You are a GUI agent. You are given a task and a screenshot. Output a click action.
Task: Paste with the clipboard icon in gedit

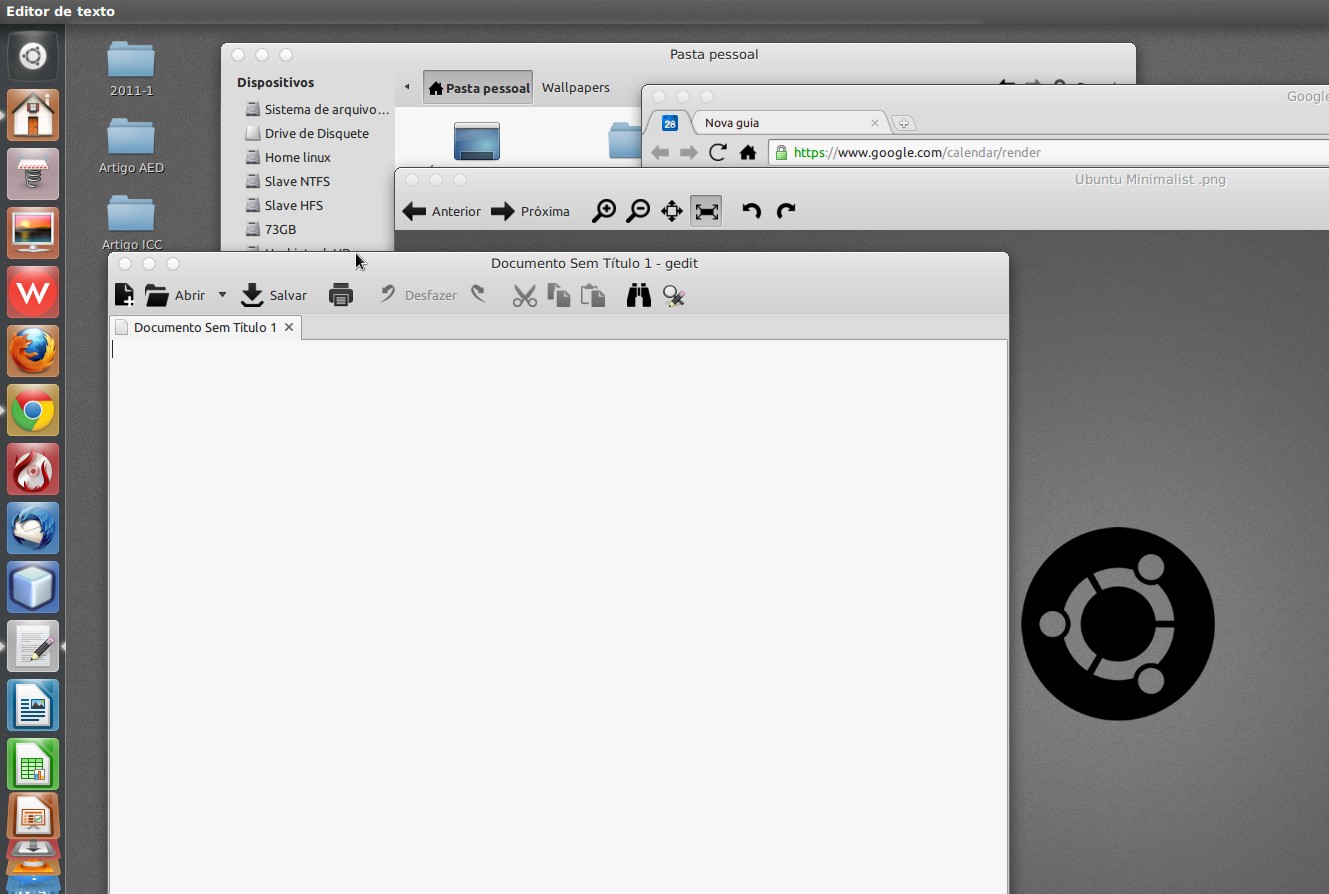click(x=594, y=295)
